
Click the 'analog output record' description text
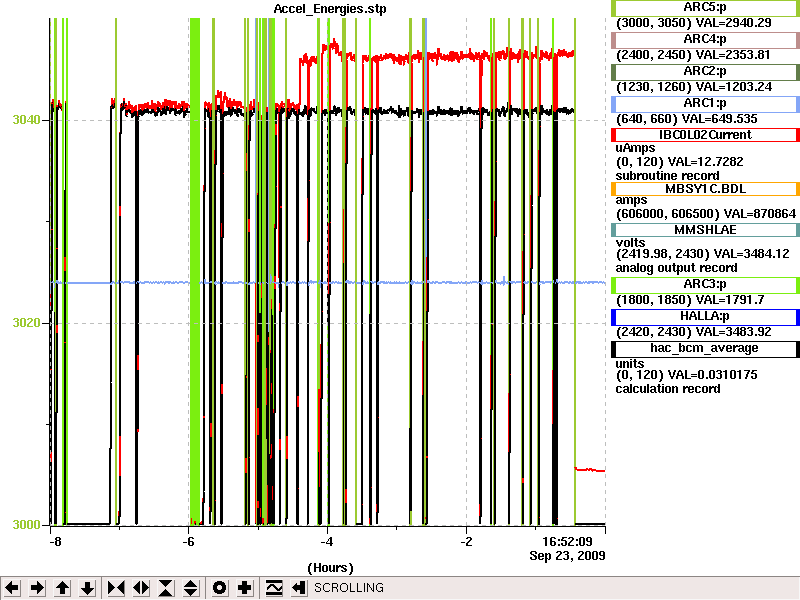coord(677,268)
